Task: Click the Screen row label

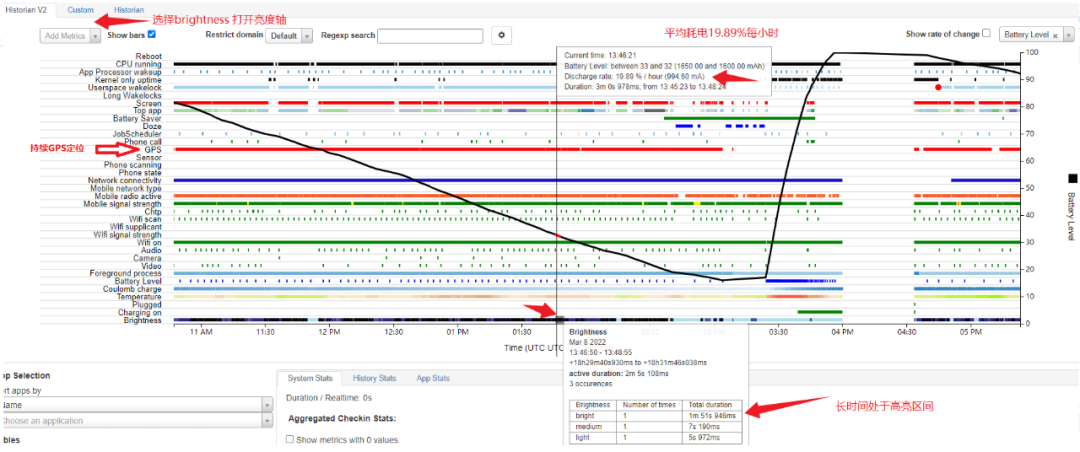Action: (x=148, y=103)
